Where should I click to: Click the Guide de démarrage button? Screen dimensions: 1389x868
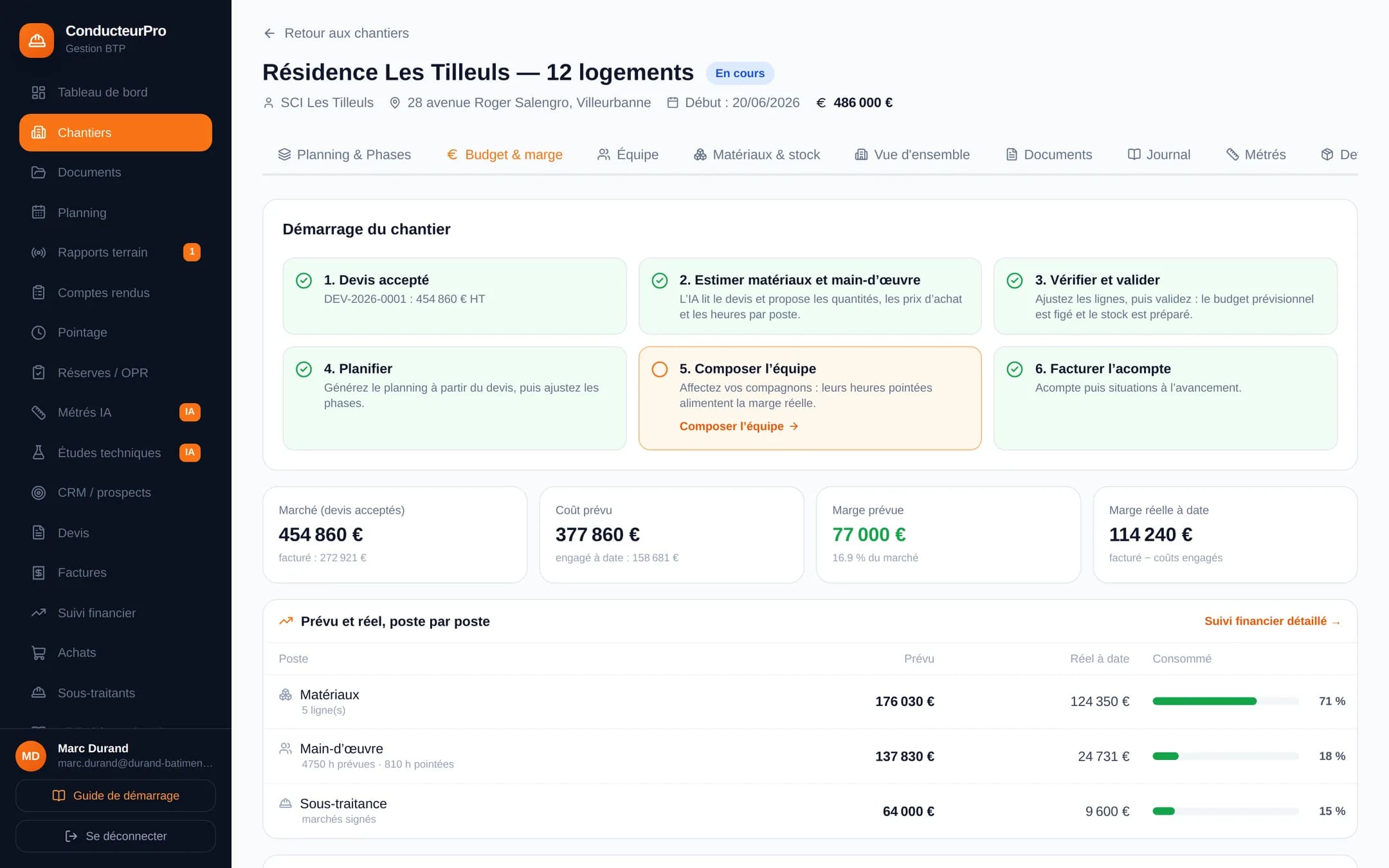(116, 796)
